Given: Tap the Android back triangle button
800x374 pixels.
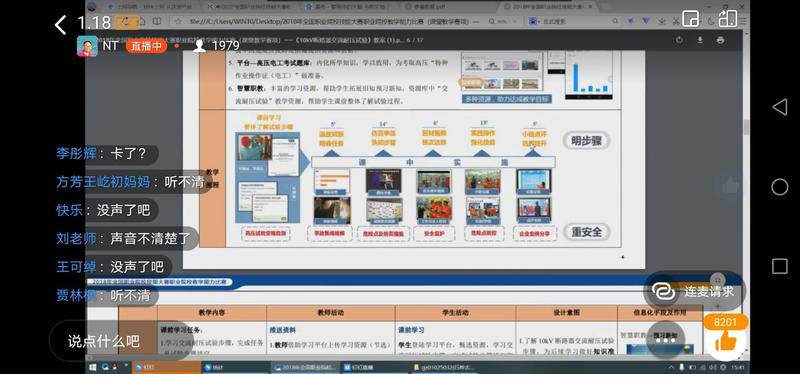Looking at the screenshot, I should tap(779, 107).
